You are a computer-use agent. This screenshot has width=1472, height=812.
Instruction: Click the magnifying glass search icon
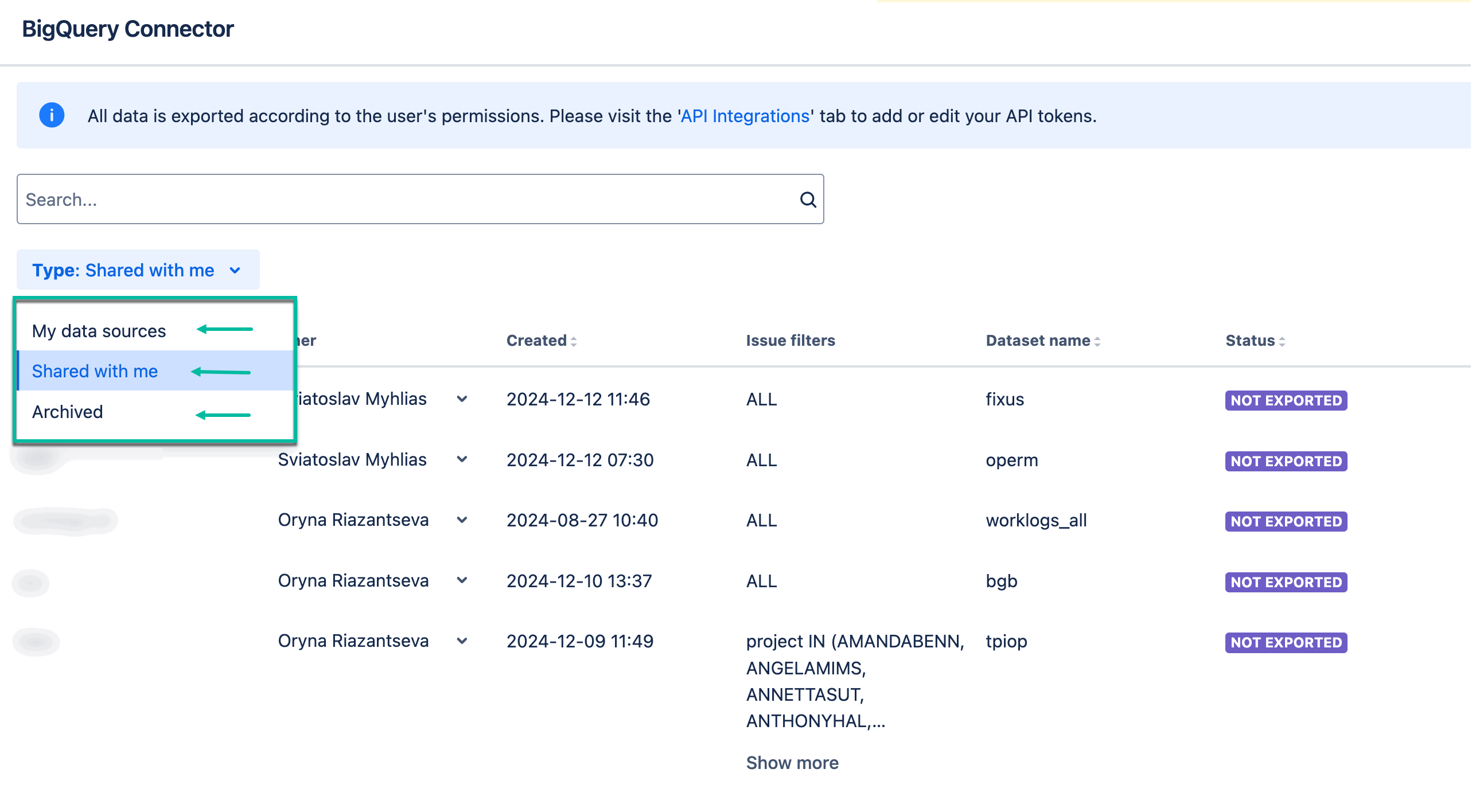808,199
